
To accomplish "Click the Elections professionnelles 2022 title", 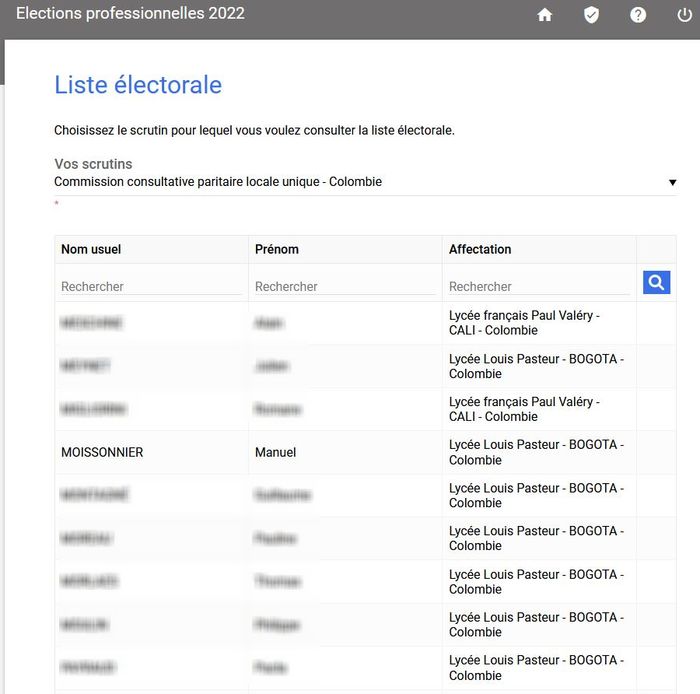I will click(130, 14).
